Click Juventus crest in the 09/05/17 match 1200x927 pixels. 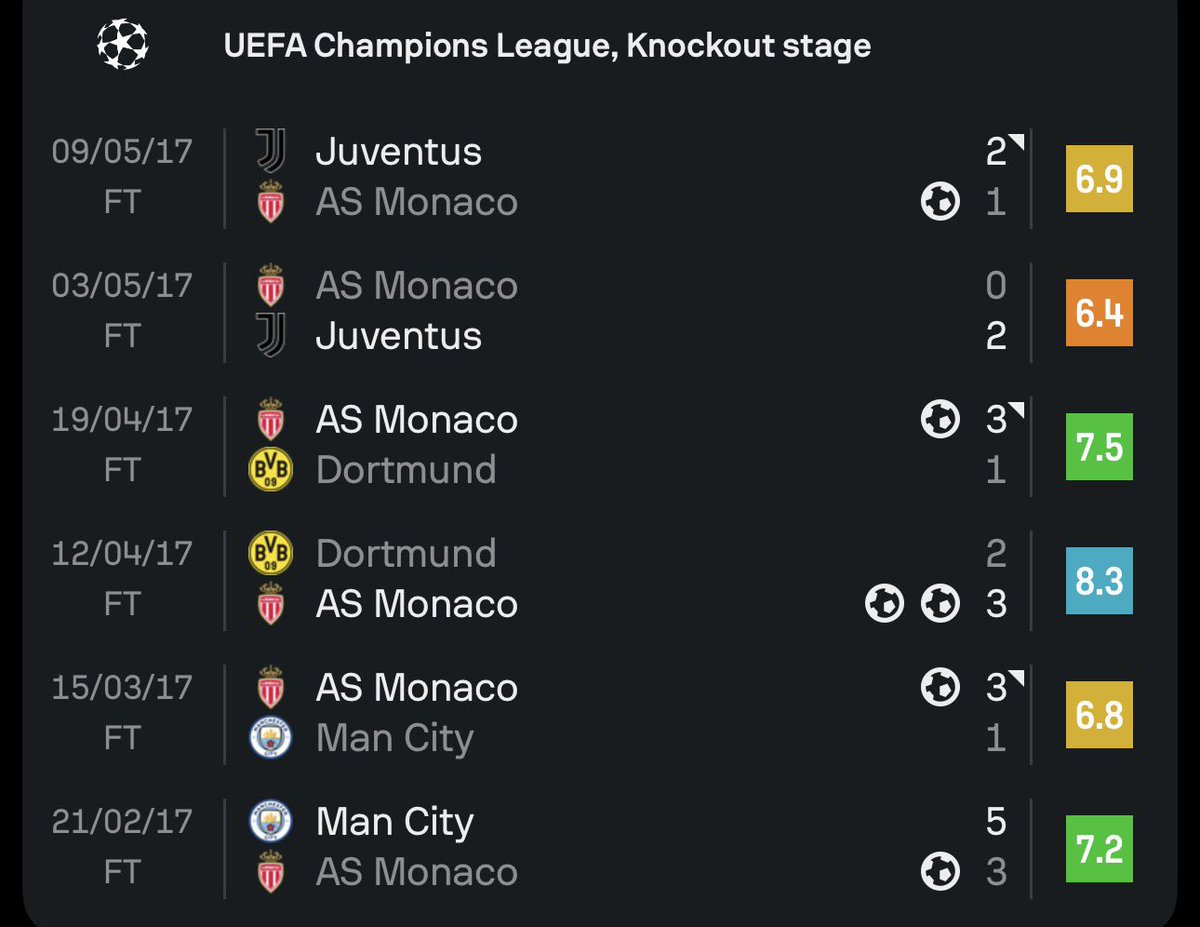coord(270,152)
